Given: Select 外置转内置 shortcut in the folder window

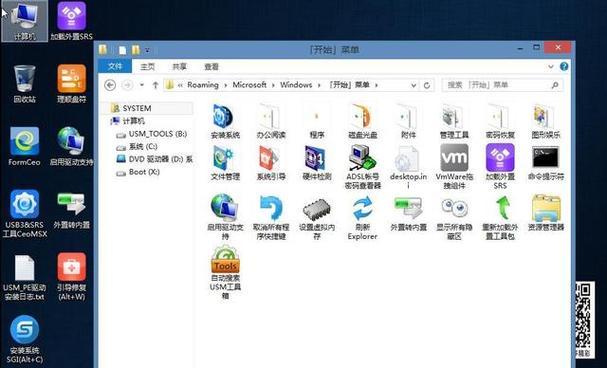Looking at the screenshot, I should coord(408,213).
